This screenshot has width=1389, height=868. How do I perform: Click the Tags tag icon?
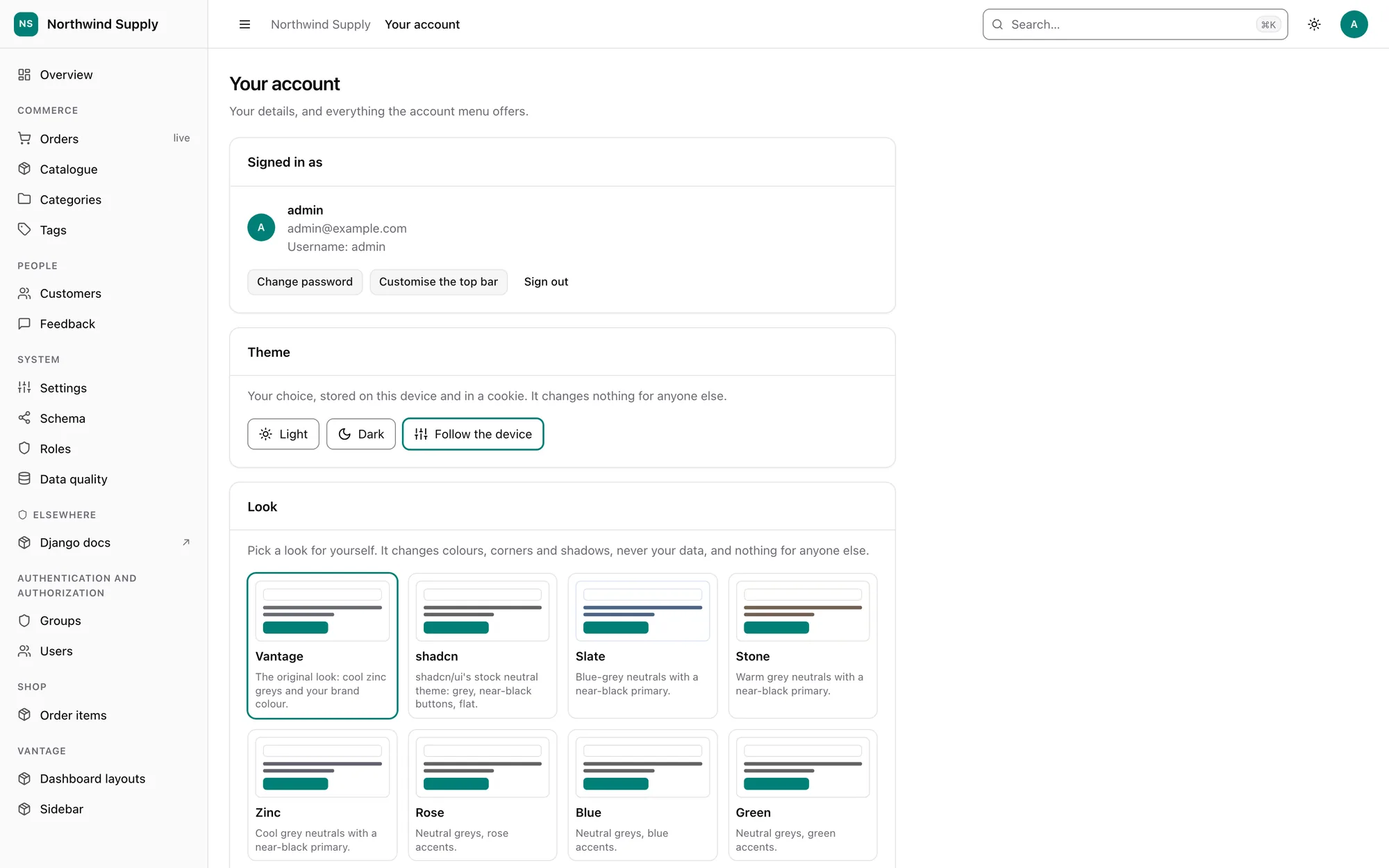[24, 229]
